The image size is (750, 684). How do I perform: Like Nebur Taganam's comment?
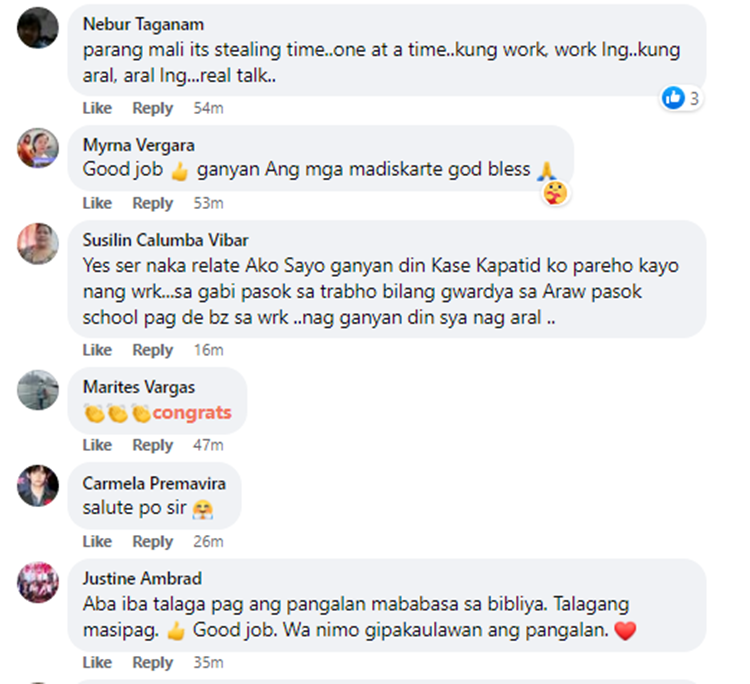(97, 108)
